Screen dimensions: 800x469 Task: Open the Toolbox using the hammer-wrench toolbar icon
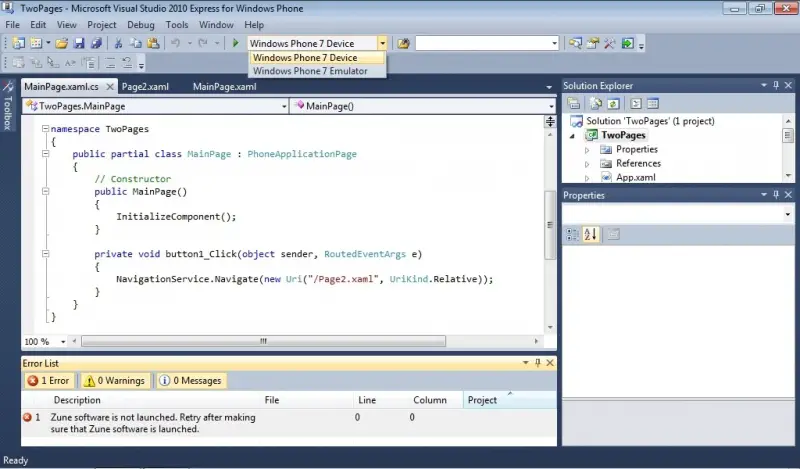(x=610, y=43)
